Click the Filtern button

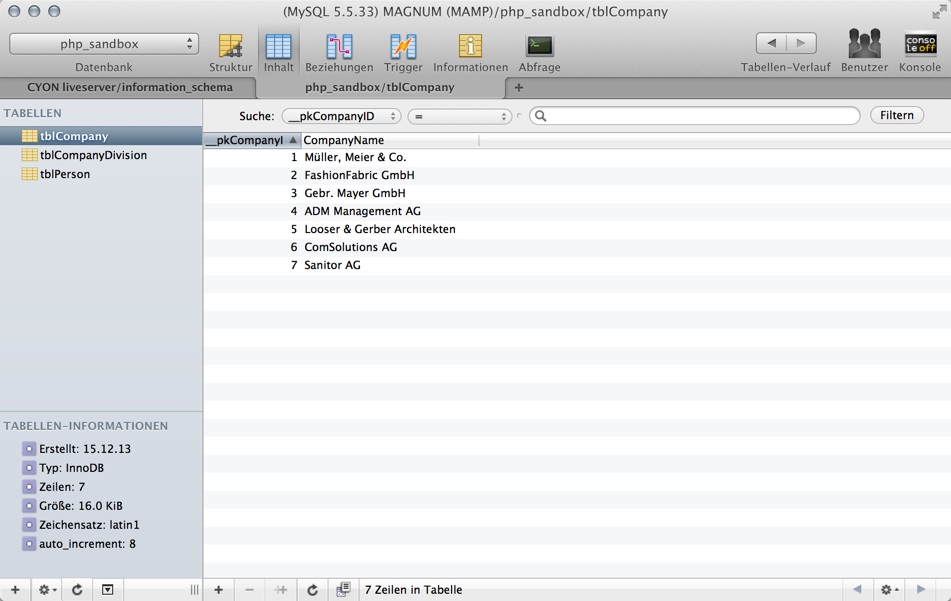pyautogui.click(x=896, y=115)
